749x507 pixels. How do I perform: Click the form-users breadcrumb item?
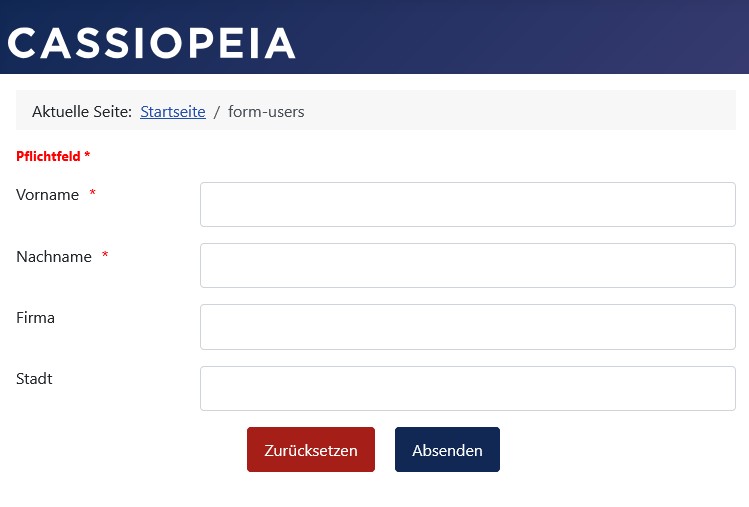266,112
